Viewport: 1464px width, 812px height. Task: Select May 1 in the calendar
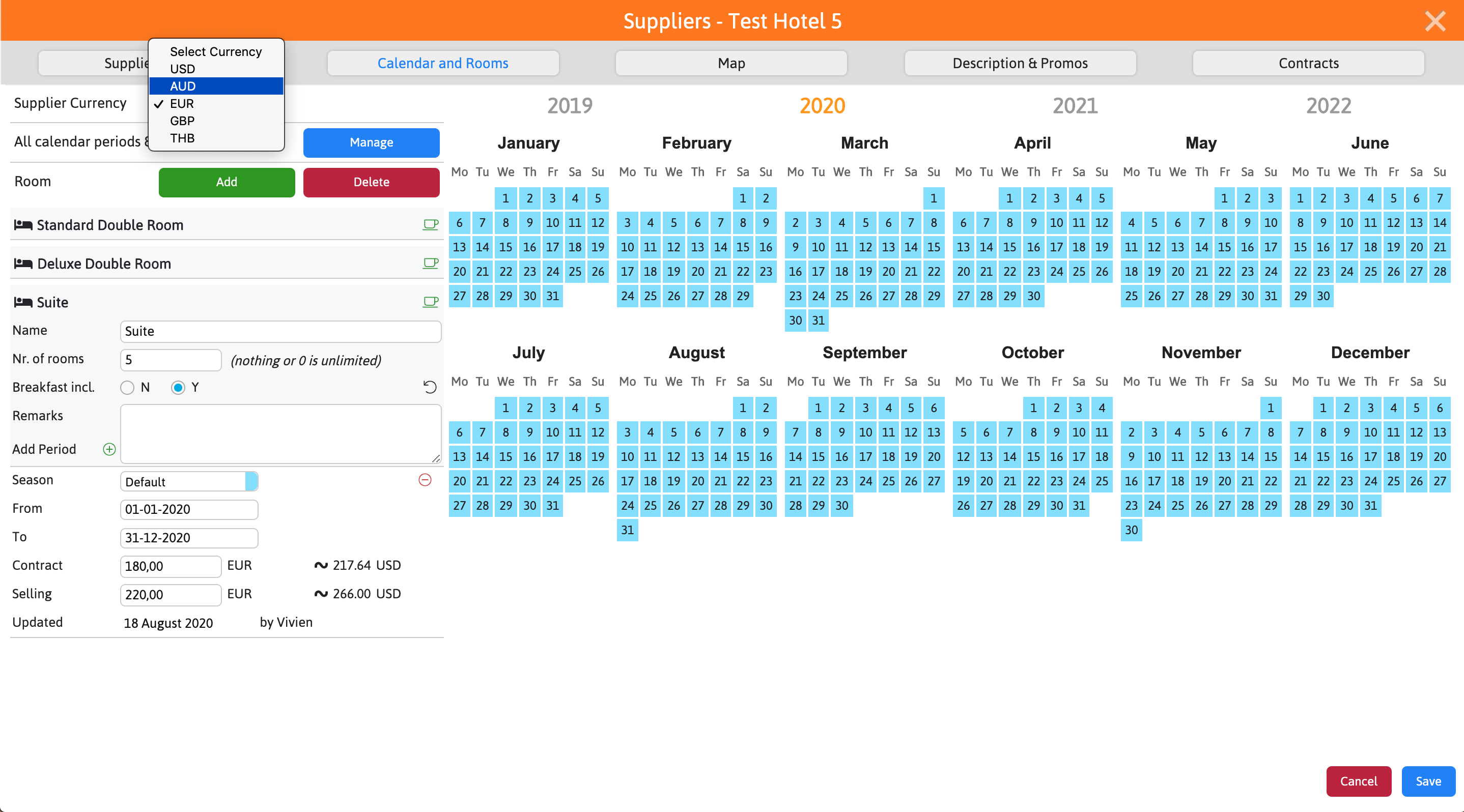(x=1224, y=198)
